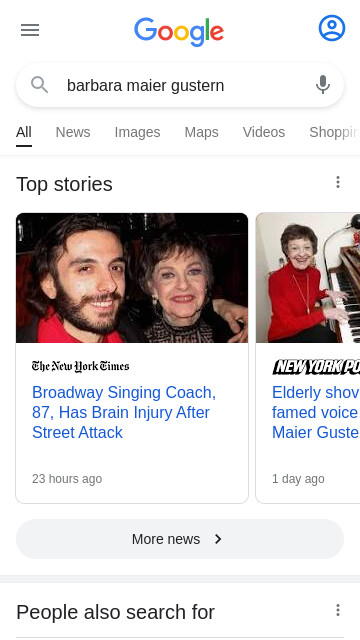Switch to the News tab

(x=73, y=132)
